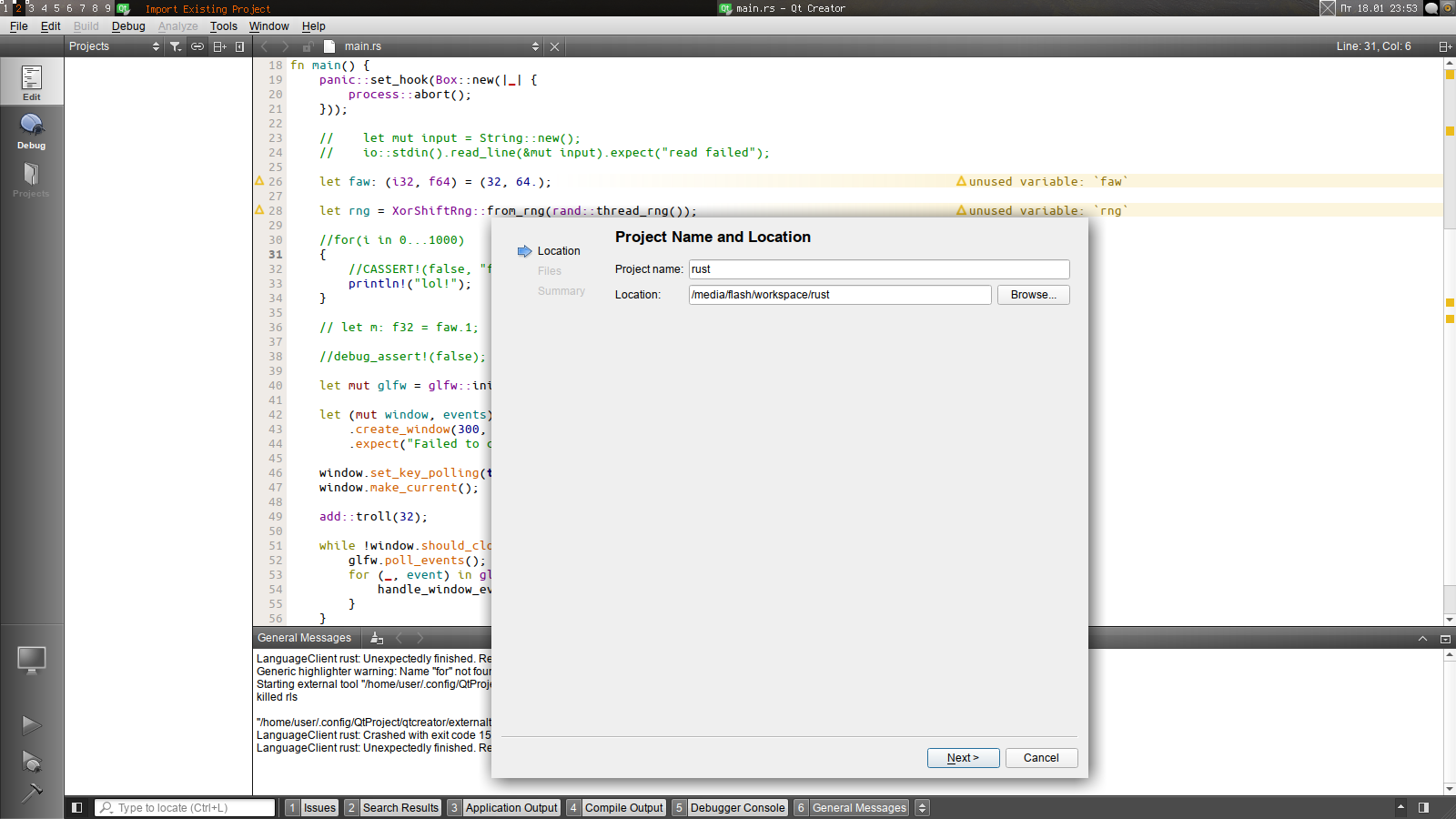Viewport: 1456px width, 819px height.
Task: Toggle left sidebar visibility button
Action: point(77,807)
